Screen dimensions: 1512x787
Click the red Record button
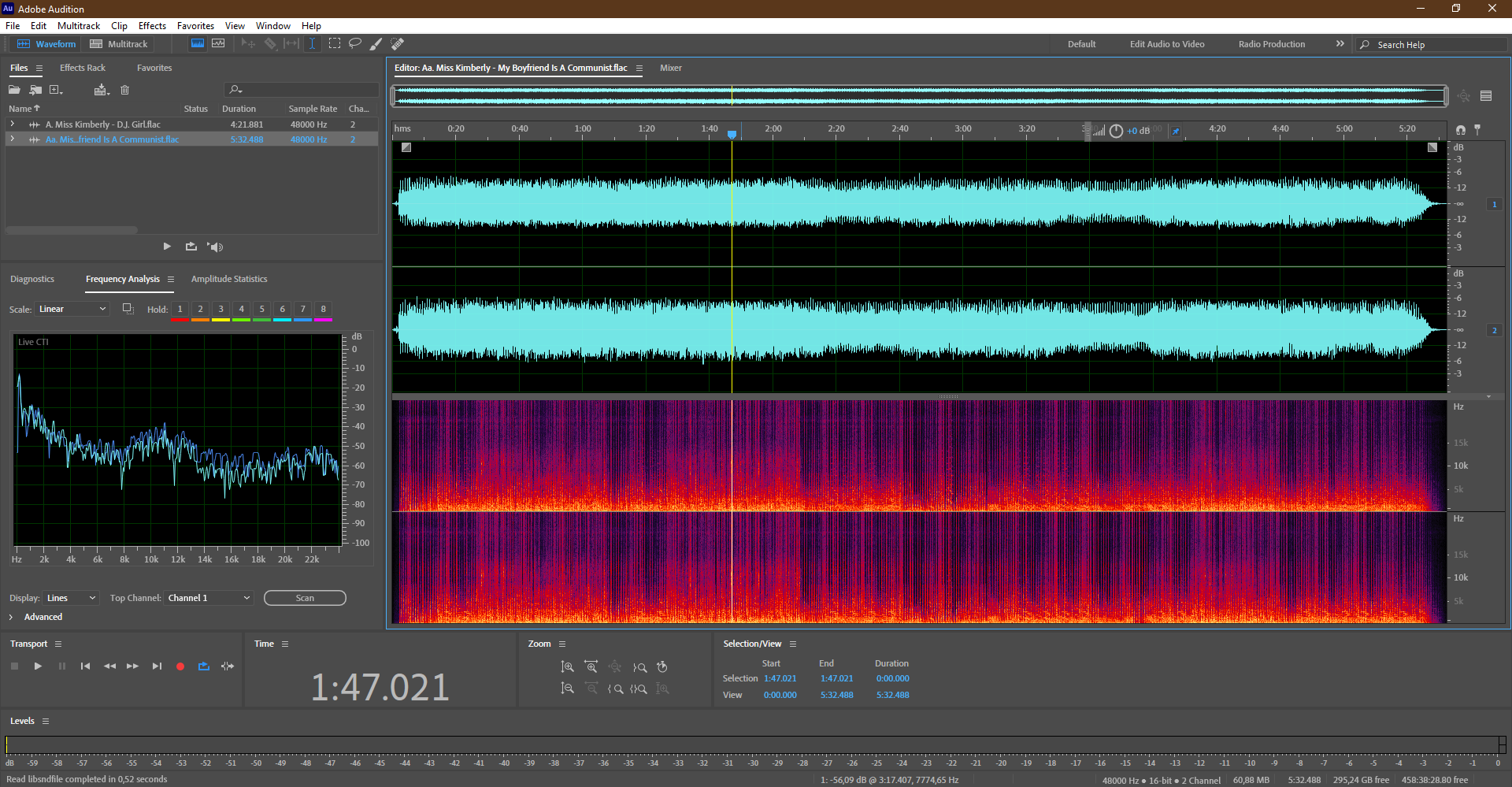coord(180,666)
